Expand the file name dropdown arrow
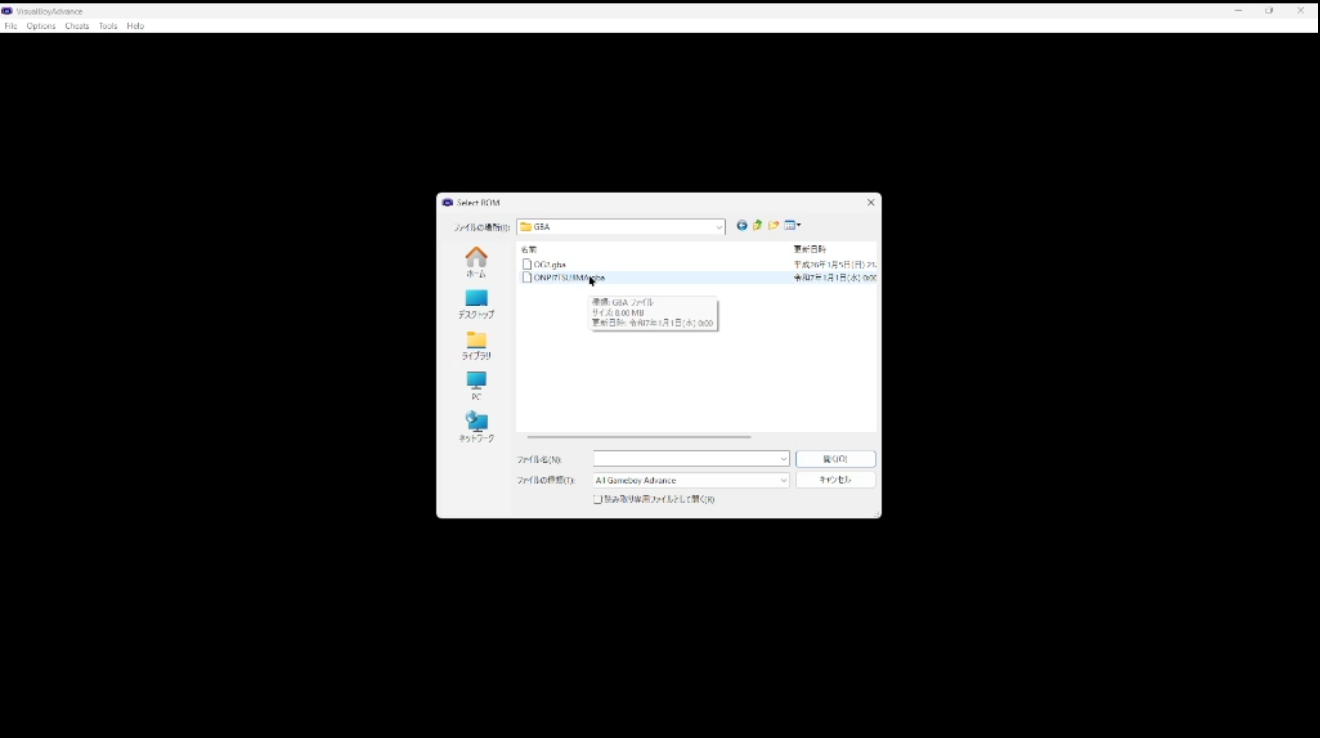 783,459
